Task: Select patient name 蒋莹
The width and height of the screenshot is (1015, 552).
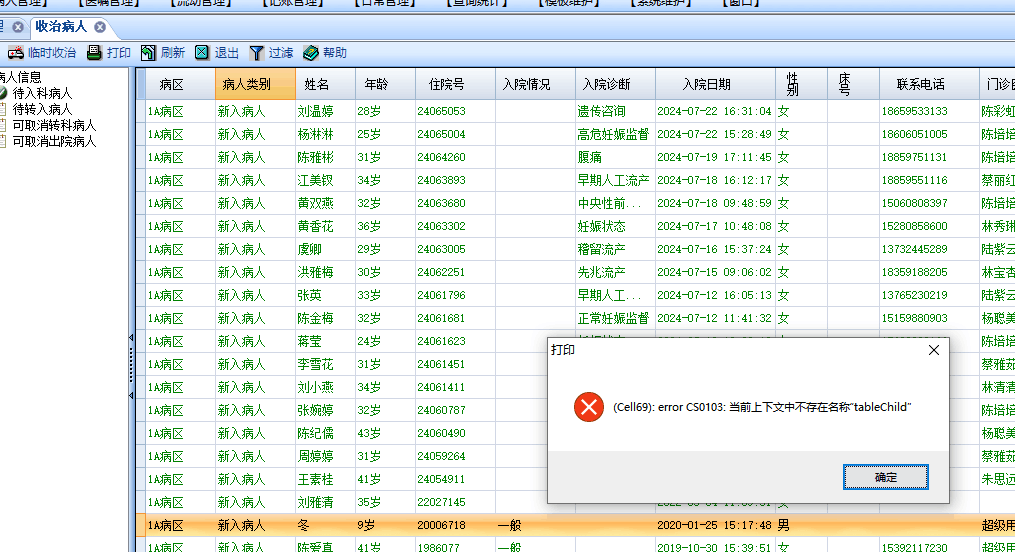Action: [309, 341]
